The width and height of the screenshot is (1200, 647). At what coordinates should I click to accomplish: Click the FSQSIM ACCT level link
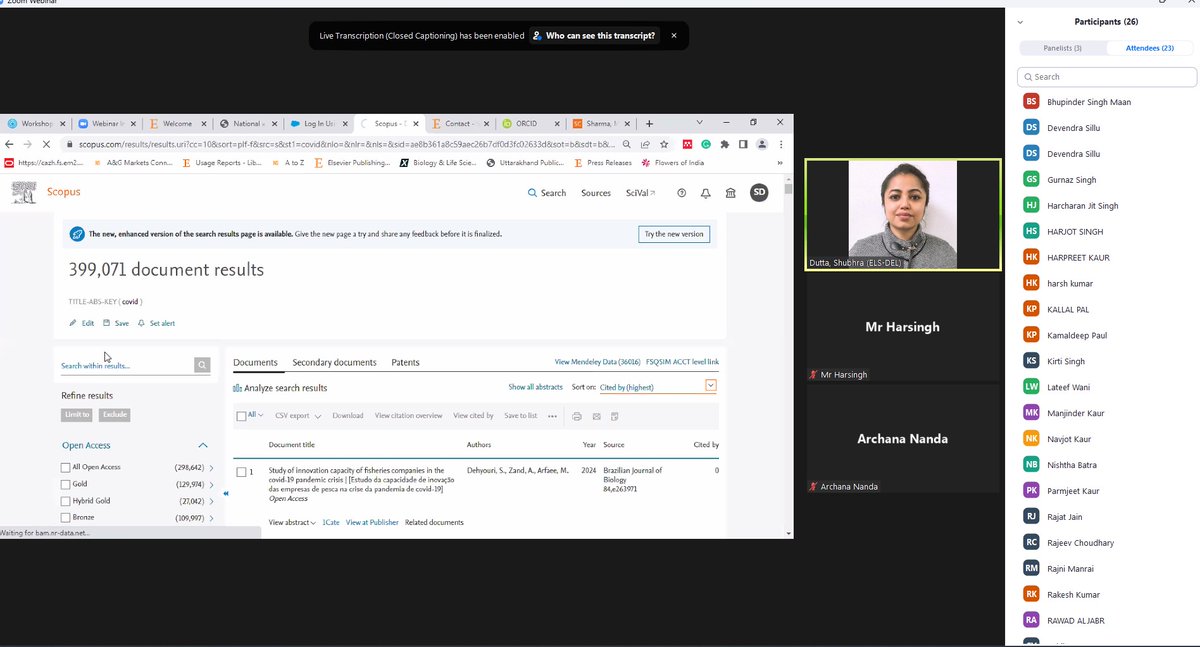click(682, 362)
